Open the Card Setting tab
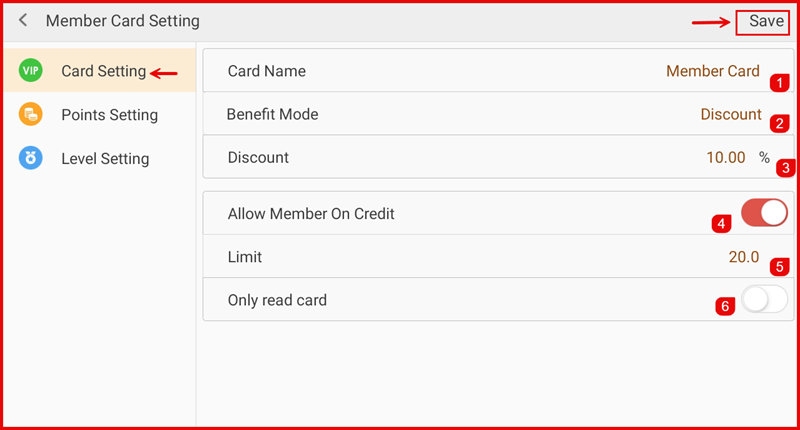This screenshot has height=430, width=800. [103, 71]
